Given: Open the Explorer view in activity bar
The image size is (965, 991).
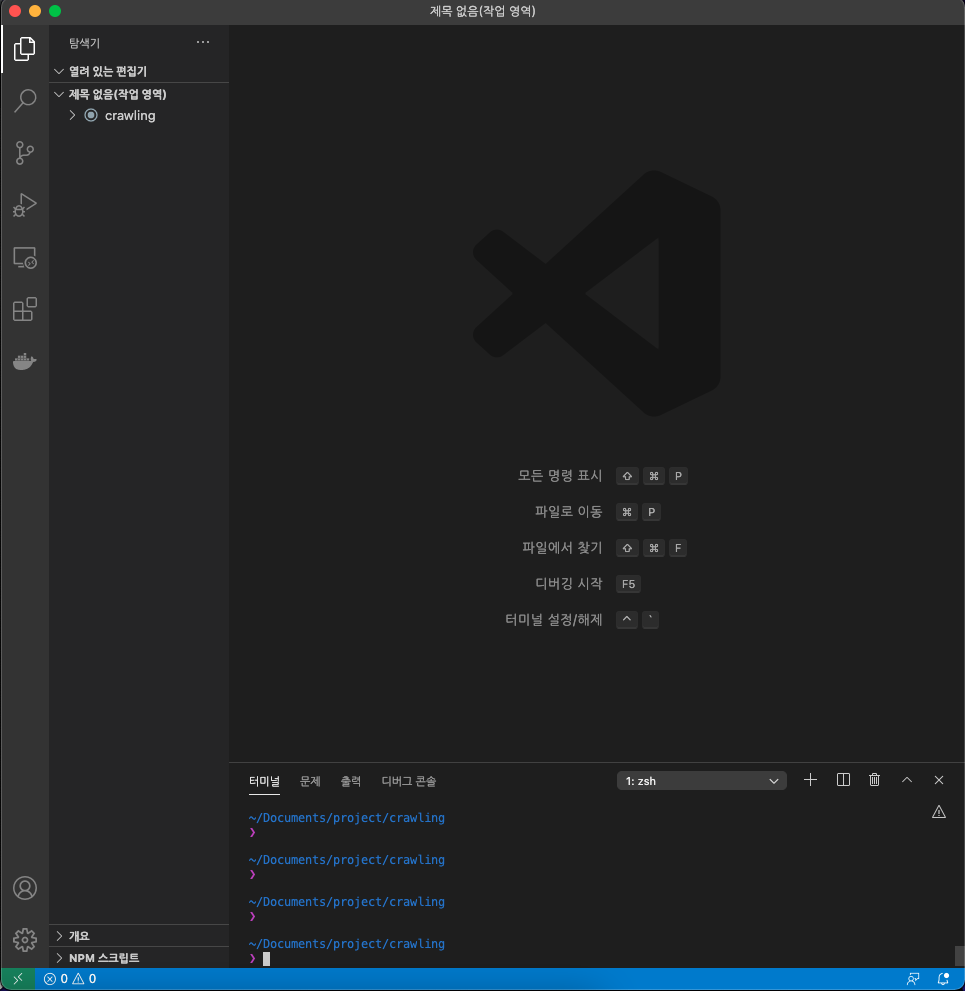Looking at the screenshot, I should coord(25,49).
